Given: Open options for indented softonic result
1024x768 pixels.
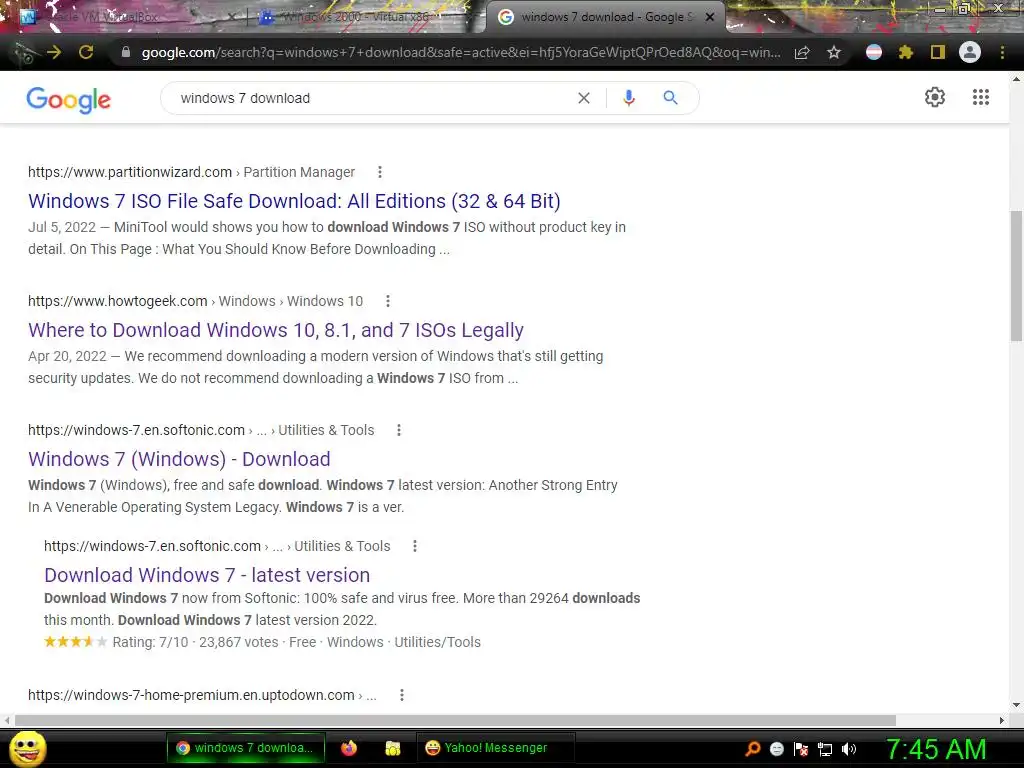Looking at the screenshot, I should click(x=415, y=546).
